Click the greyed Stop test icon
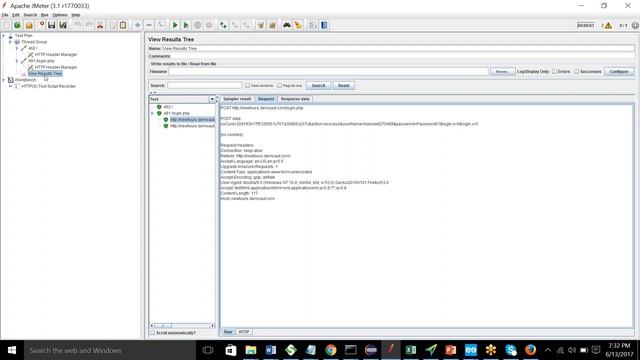 [198, 25]
